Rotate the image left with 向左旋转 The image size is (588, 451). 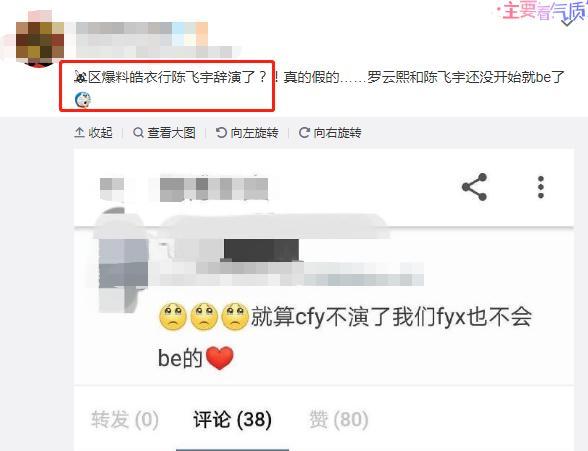click(247, 132)
